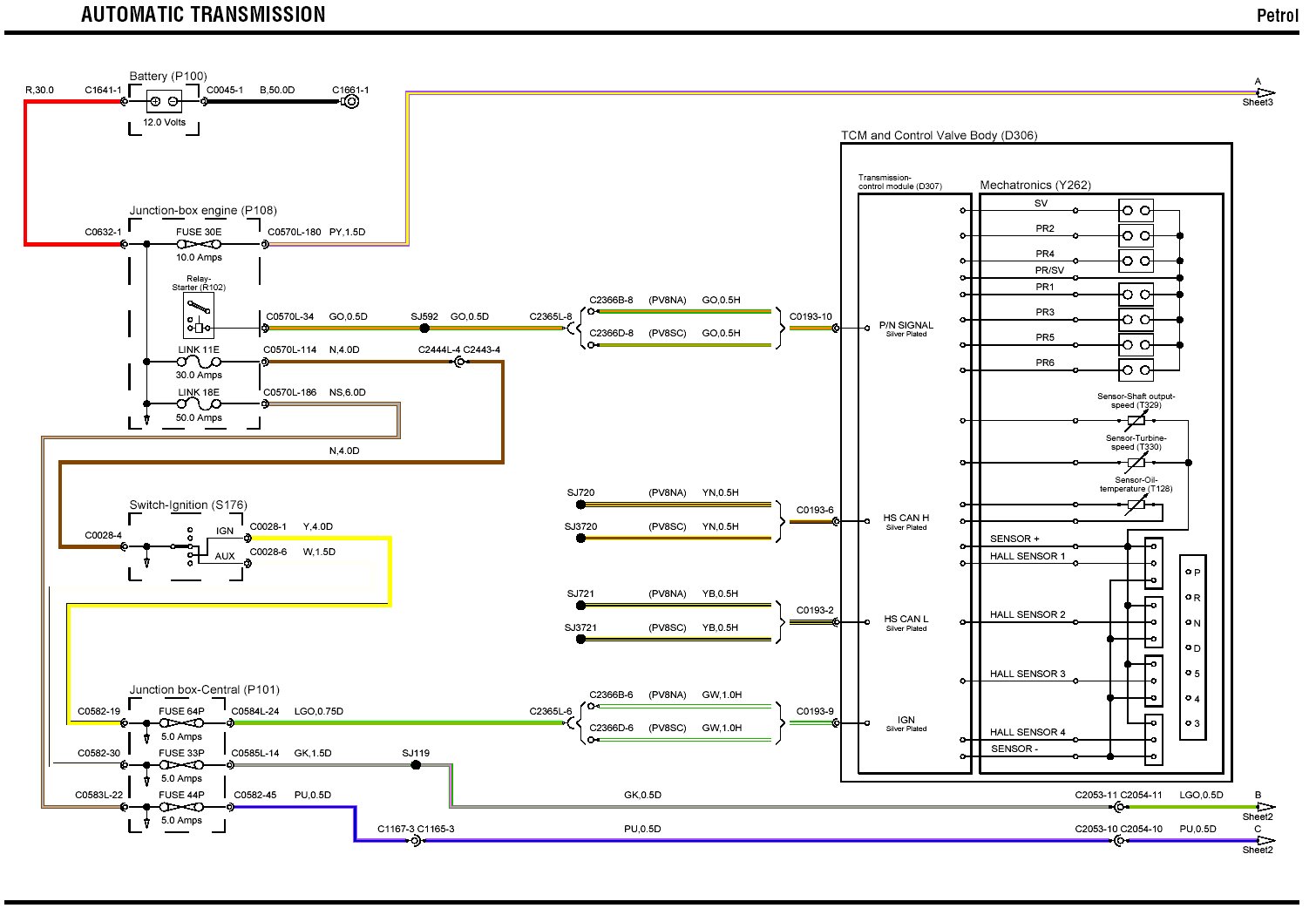Viewport: 1316px width, 915px height.
Task: Select the HS CAN H pin label
Action: (x=906, y=518)
